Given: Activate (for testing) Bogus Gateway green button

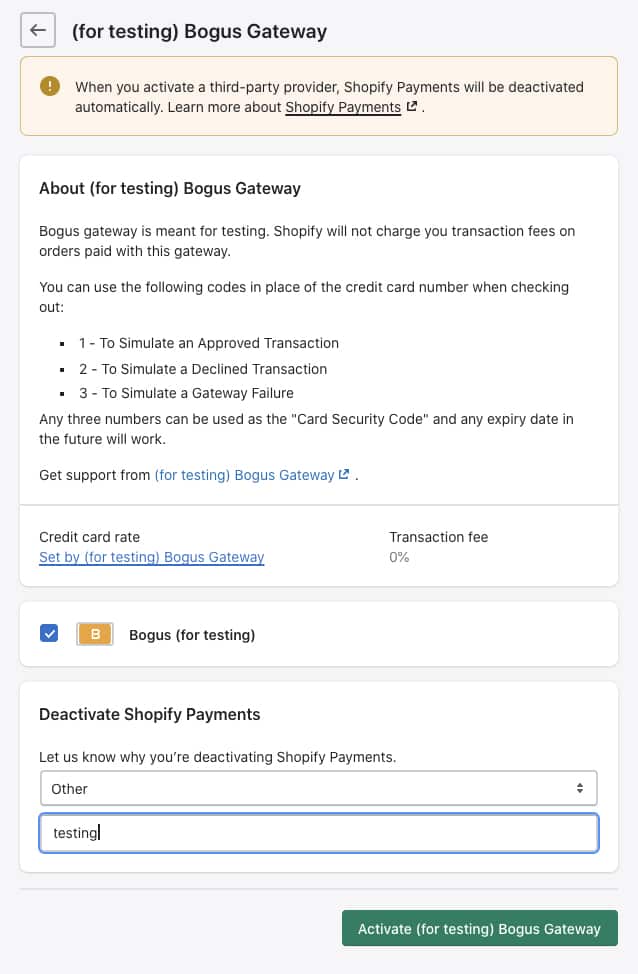Looking at the screenshot, I should pos(480,929).
